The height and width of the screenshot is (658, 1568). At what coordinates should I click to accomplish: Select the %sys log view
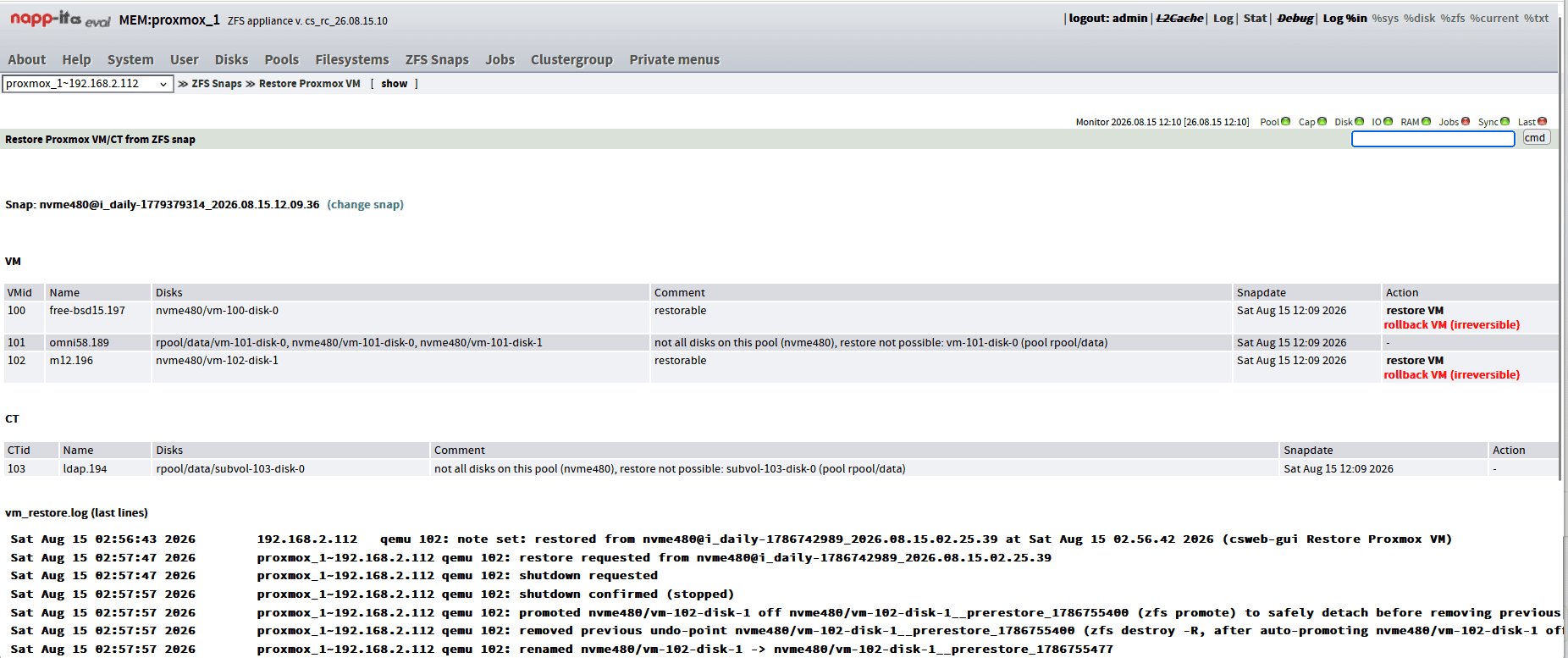pyautogui.click(x=1385, y=18)
